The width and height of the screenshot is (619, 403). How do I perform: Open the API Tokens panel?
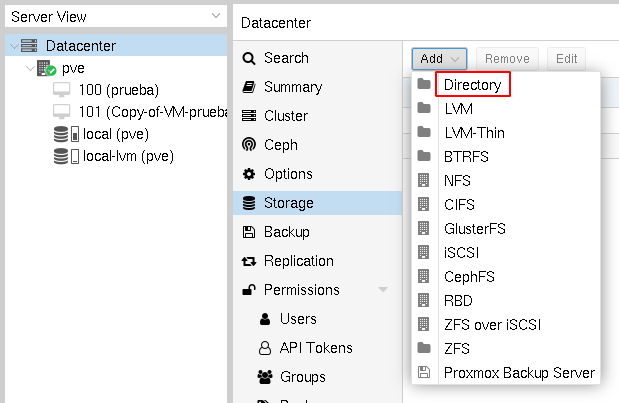(x=317, y=348)
